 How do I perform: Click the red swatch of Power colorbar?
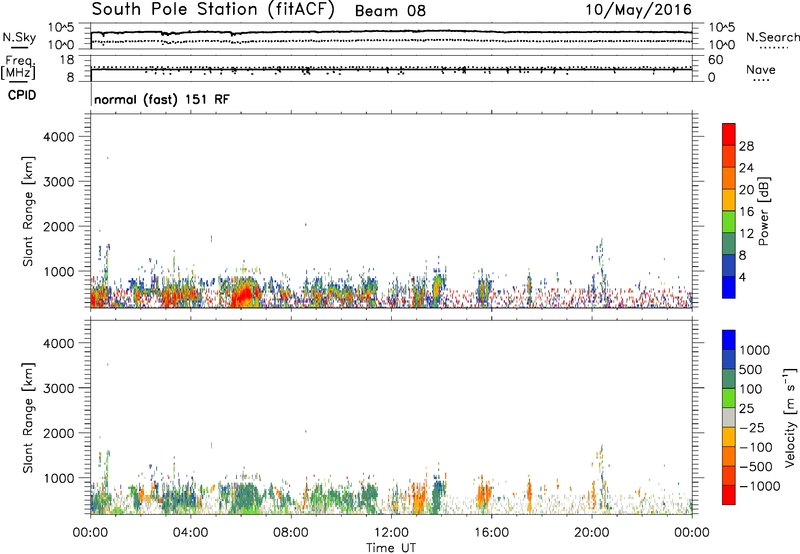pos(729,134)
